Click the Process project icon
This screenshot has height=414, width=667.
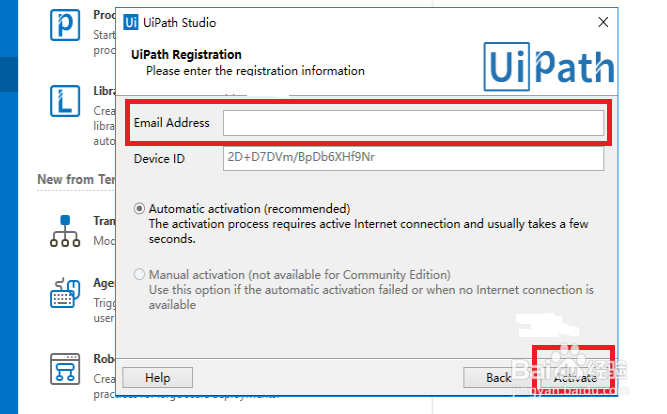tap(65, 24)
